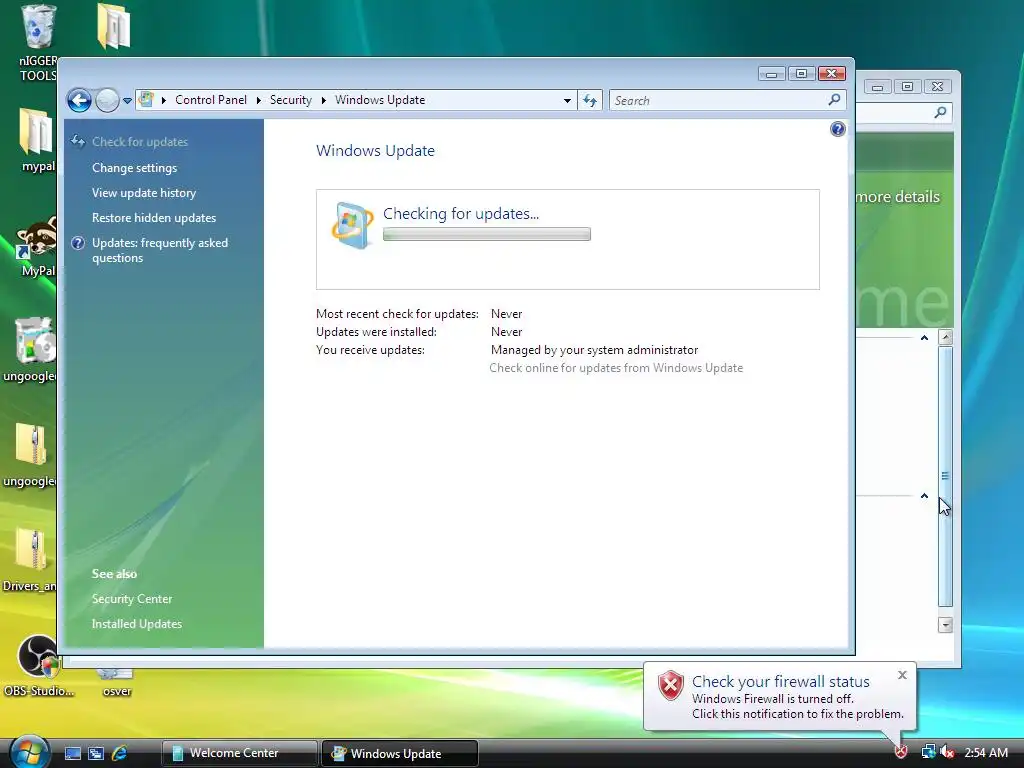1024x768 pixels.
Task: Minimize the Welcome Center window
Action: [x=878, y=87]
